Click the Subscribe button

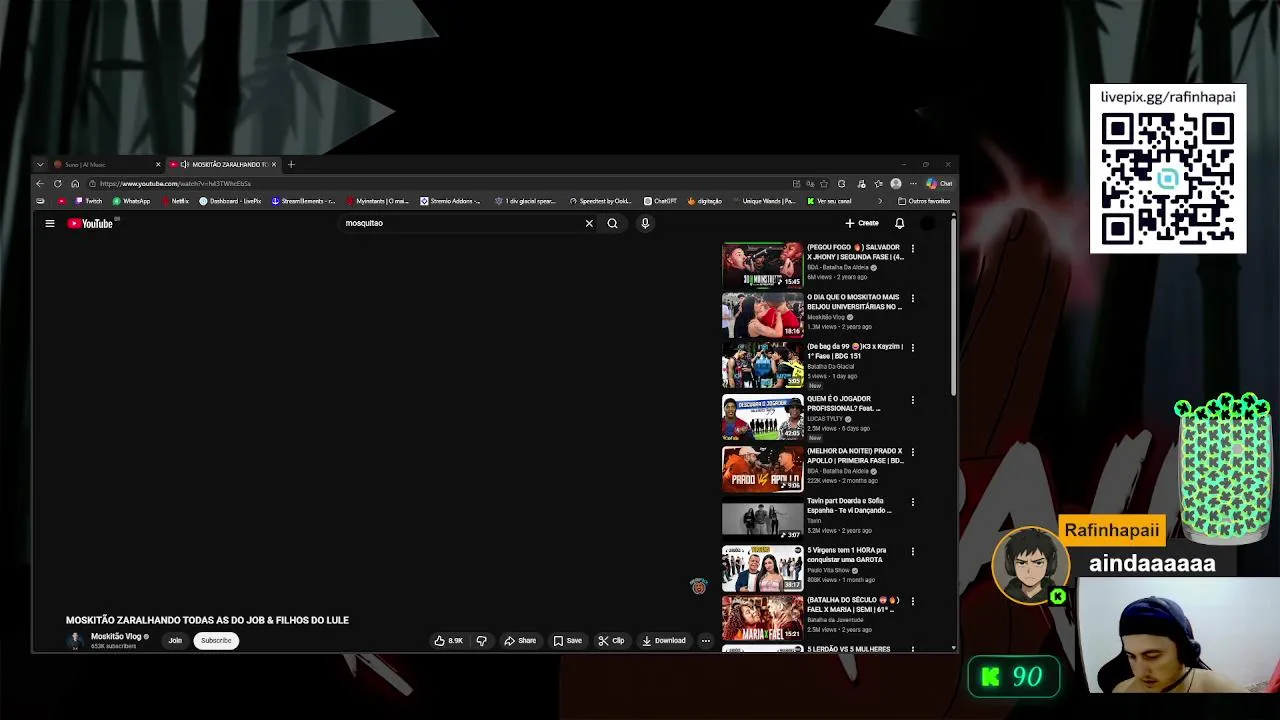point(216,641)
